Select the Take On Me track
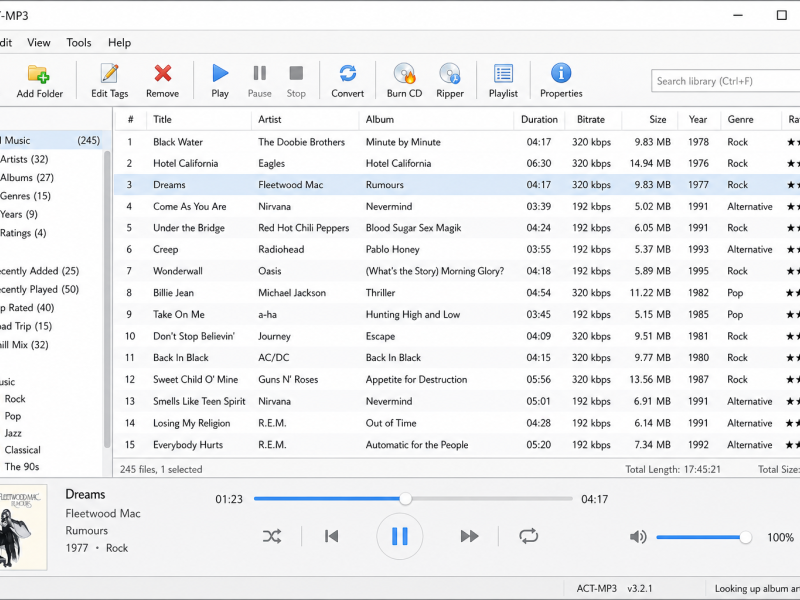 point(457,314)
